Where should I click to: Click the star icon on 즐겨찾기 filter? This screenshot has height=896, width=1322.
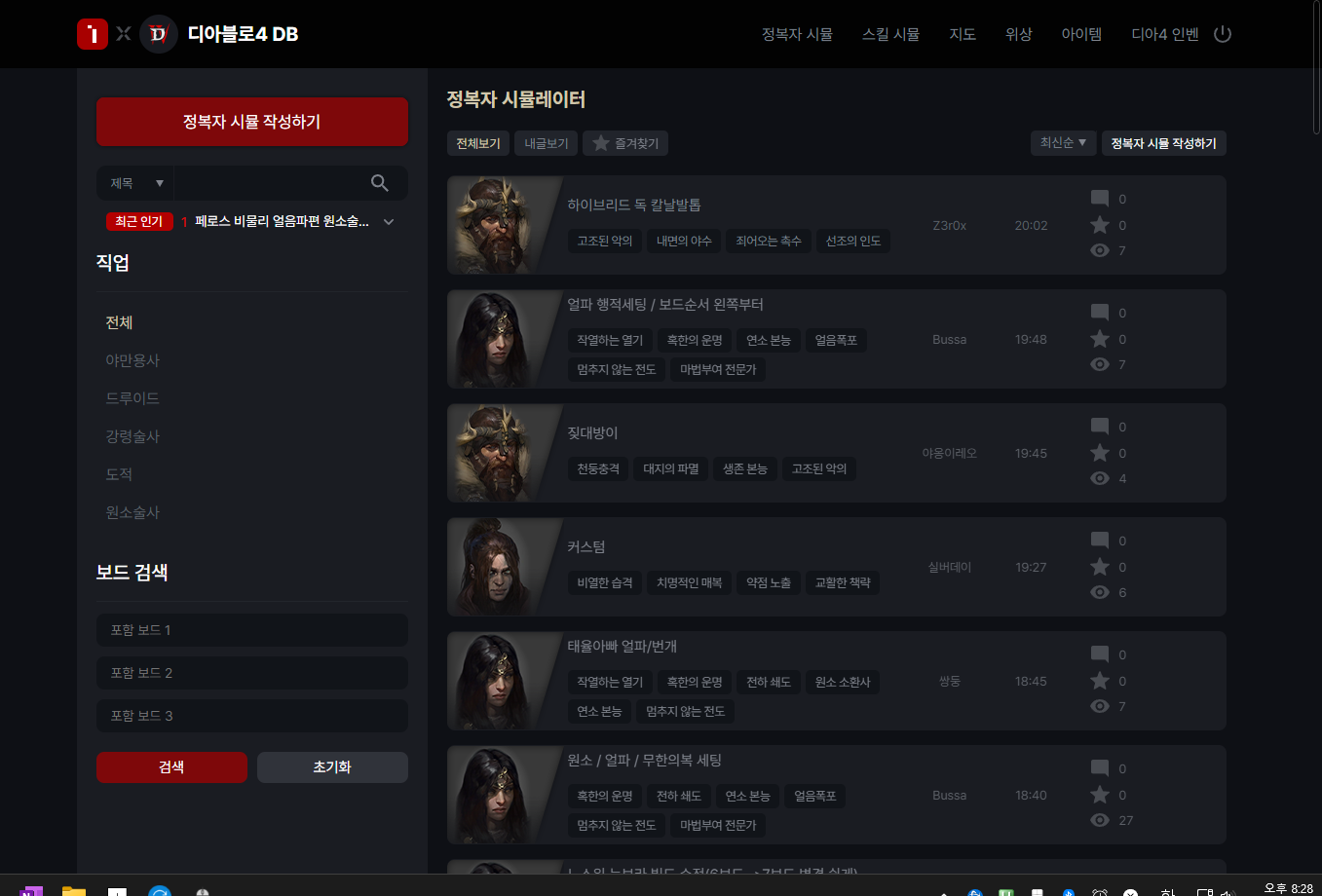coord(601,143)
